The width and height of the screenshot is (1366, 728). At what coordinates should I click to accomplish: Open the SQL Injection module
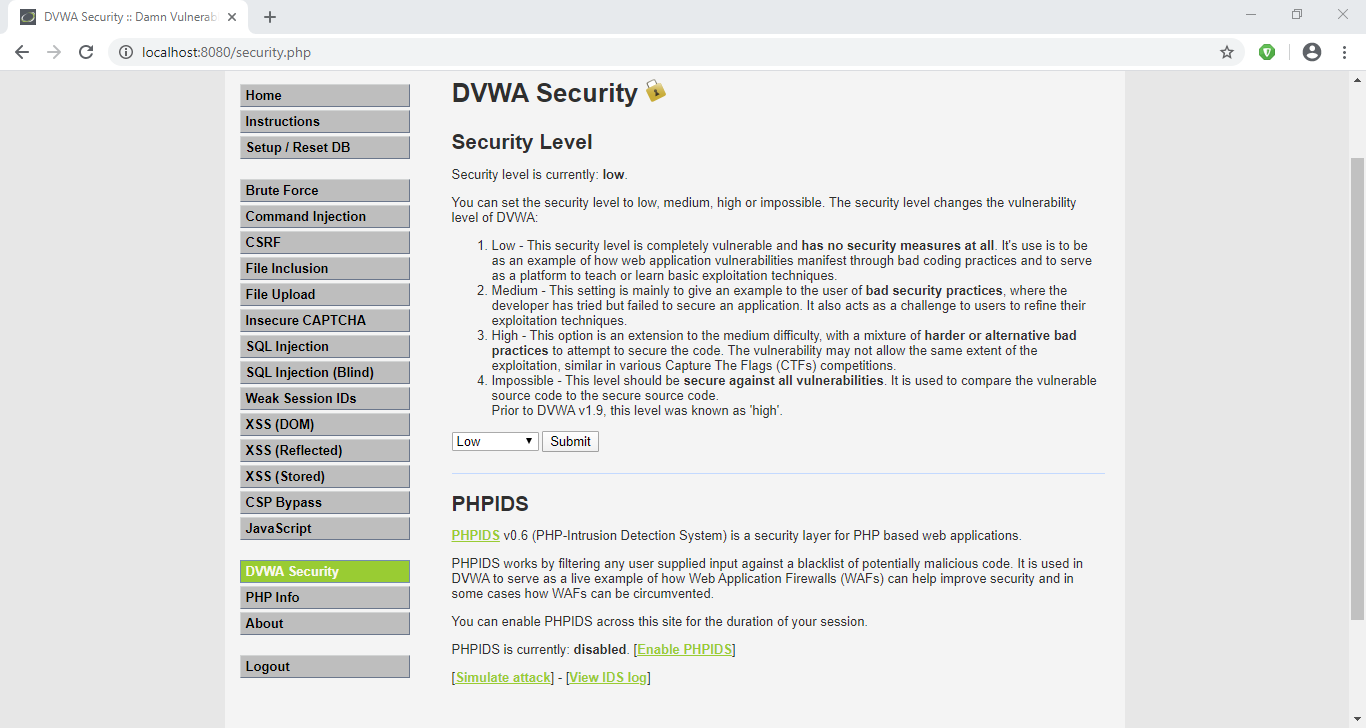click(325, 346)
